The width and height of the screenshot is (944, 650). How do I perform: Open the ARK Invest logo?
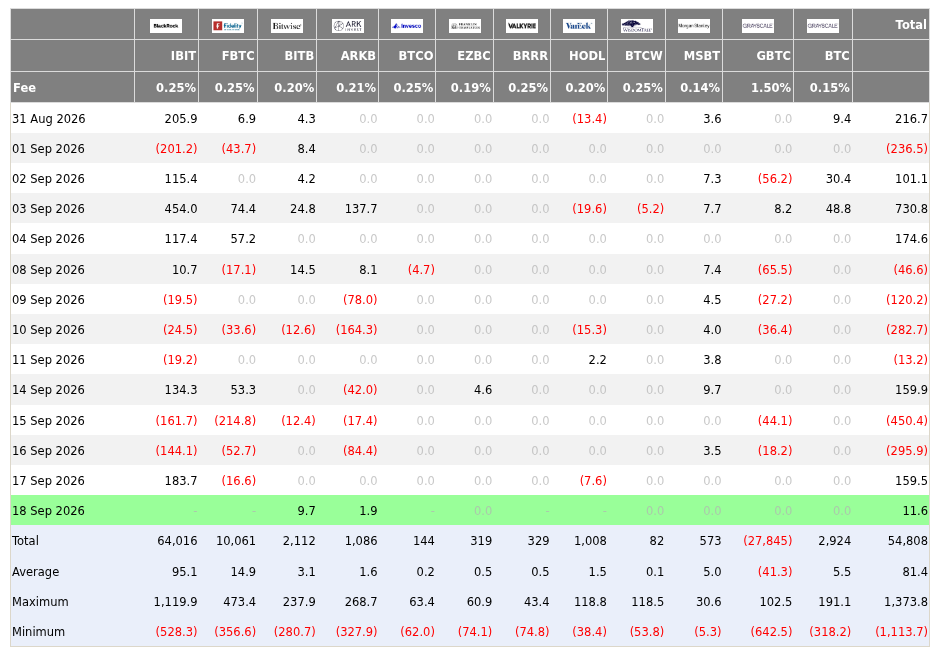347,26
